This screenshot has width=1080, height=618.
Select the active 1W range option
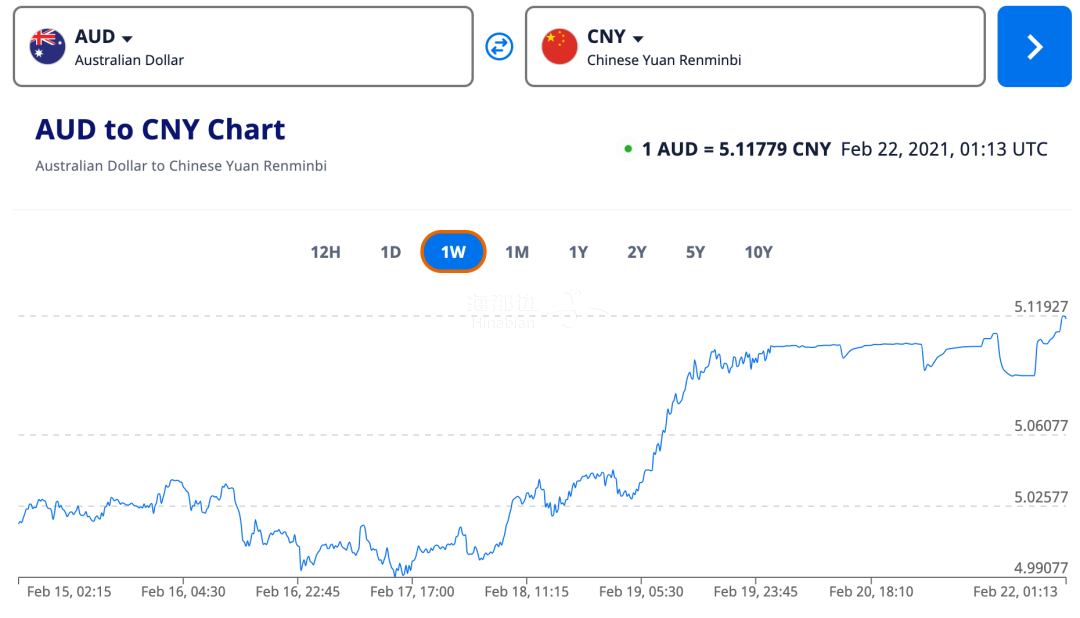click(453, 252)
